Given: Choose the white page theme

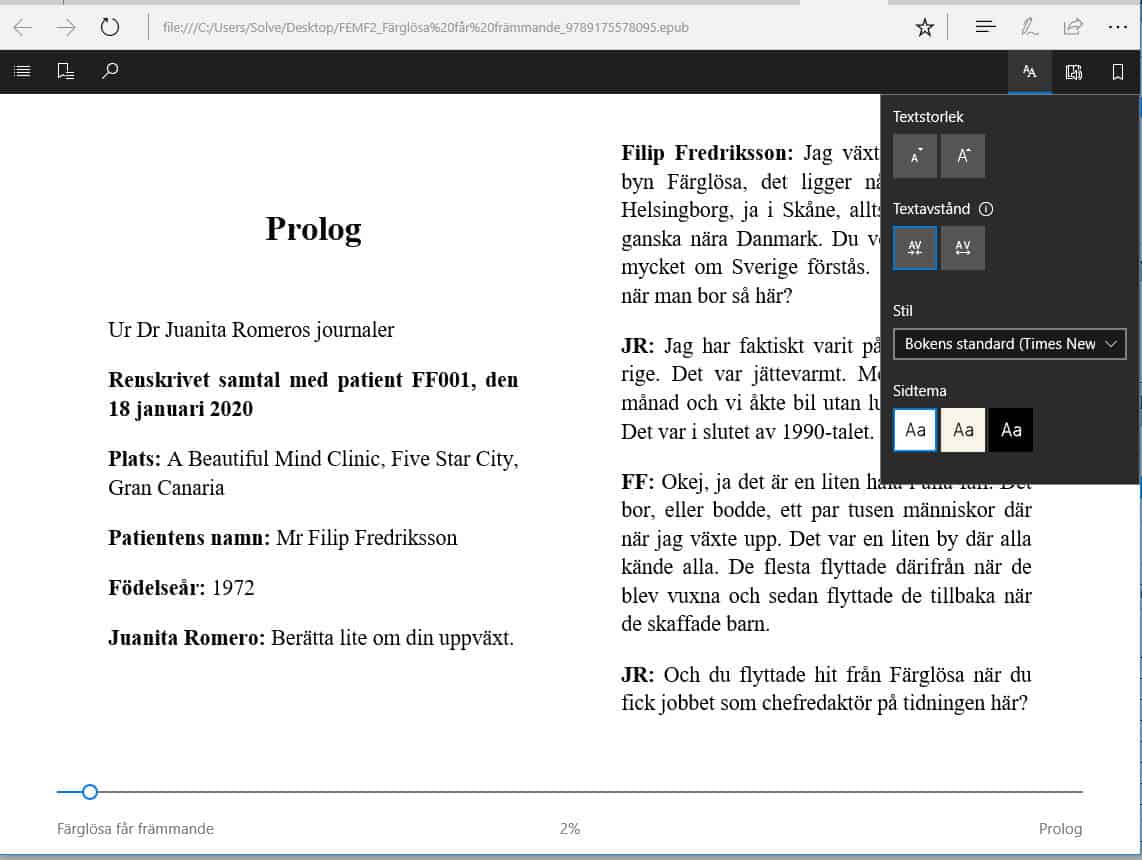Looking at the screenshot, I should coord(915,430).
